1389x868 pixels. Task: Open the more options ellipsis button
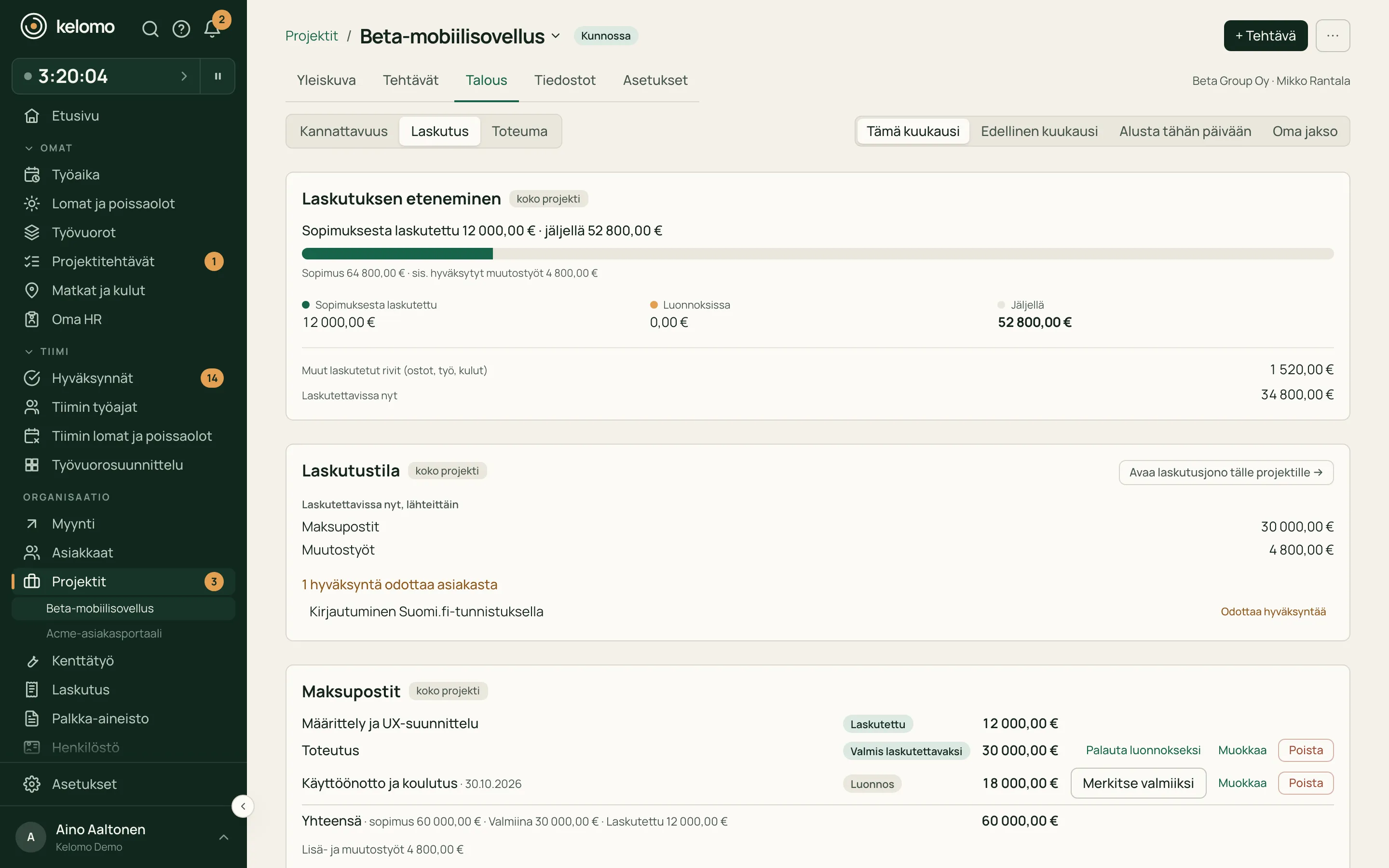(x=1333, y=36)
